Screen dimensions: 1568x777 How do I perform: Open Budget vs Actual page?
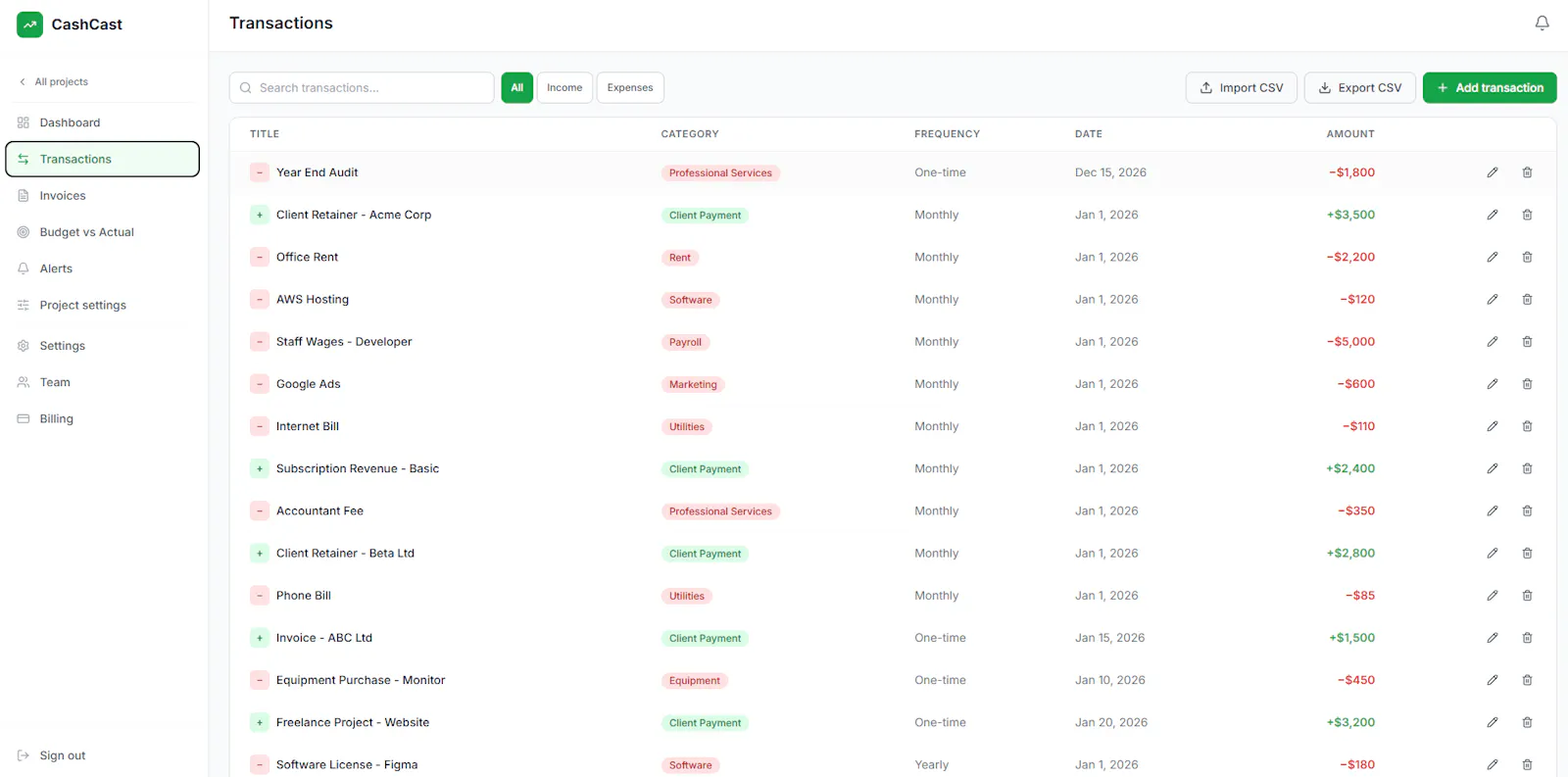pos(103,232)
